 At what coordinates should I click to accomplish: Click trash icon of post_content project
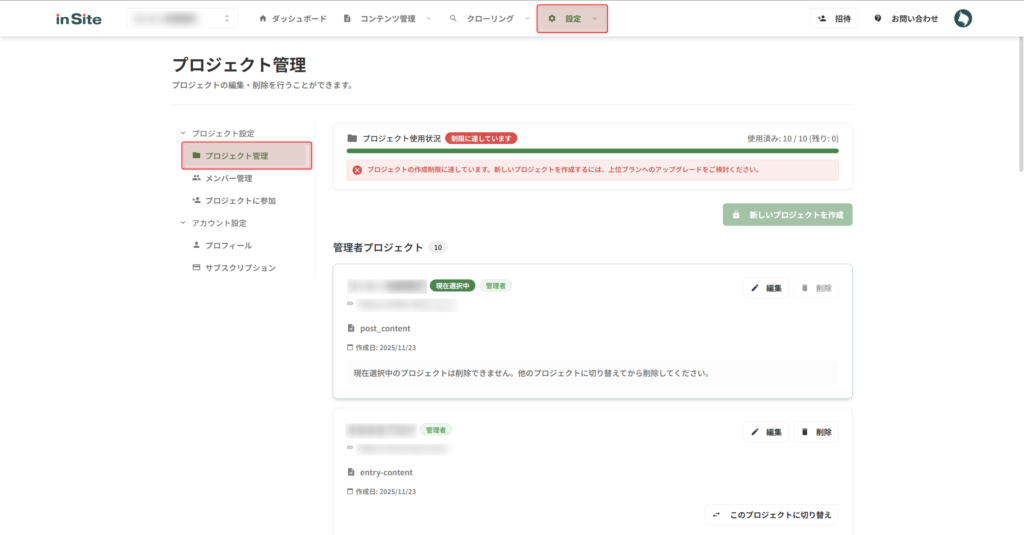805,288
